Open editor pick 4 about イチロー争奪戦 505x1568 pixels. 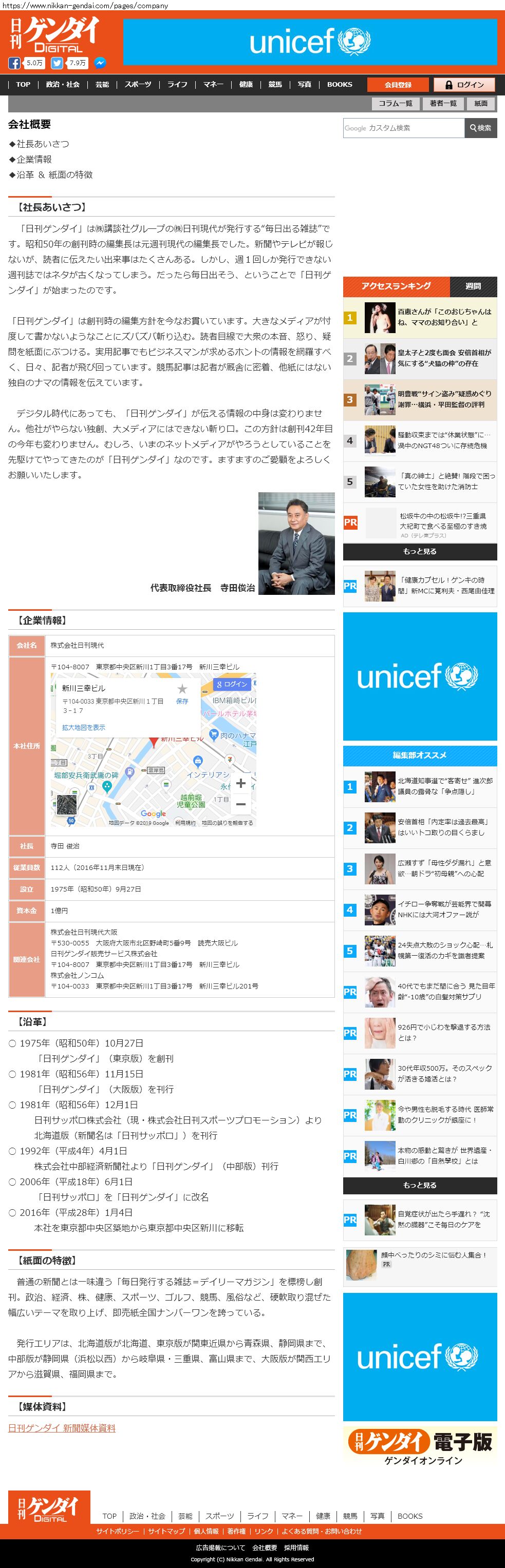coord(420,909)
